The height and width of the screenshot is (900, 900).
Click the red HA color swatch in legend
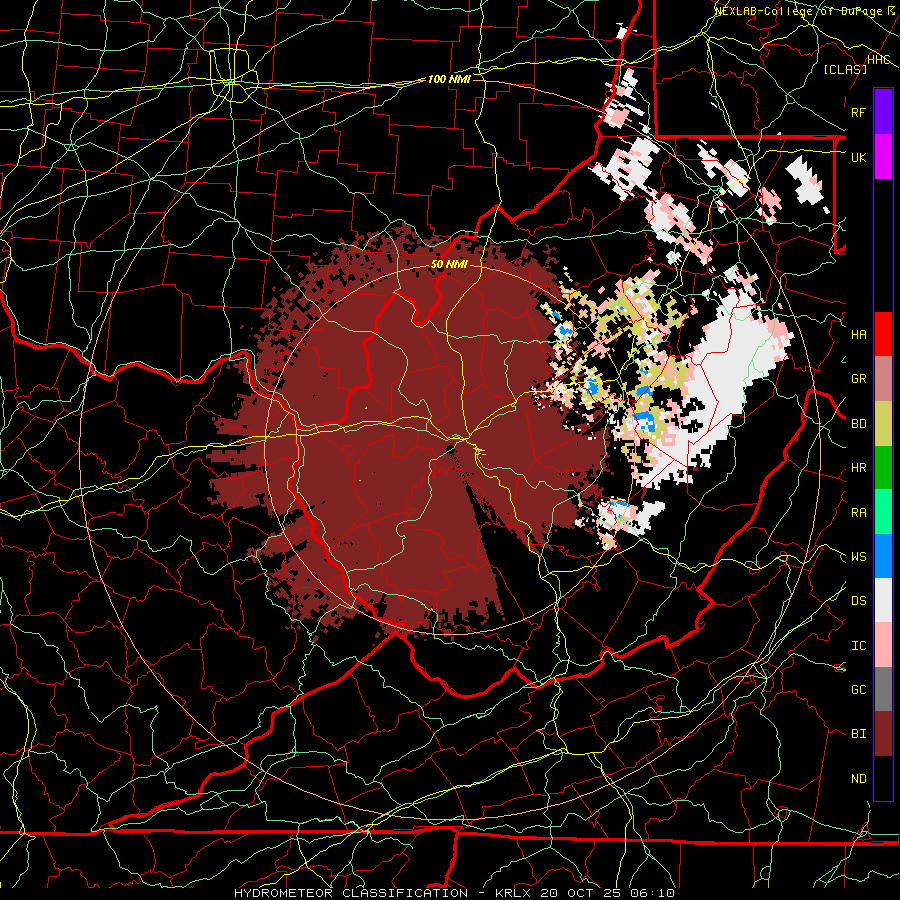pyautogui.click(x=883, y=334)
